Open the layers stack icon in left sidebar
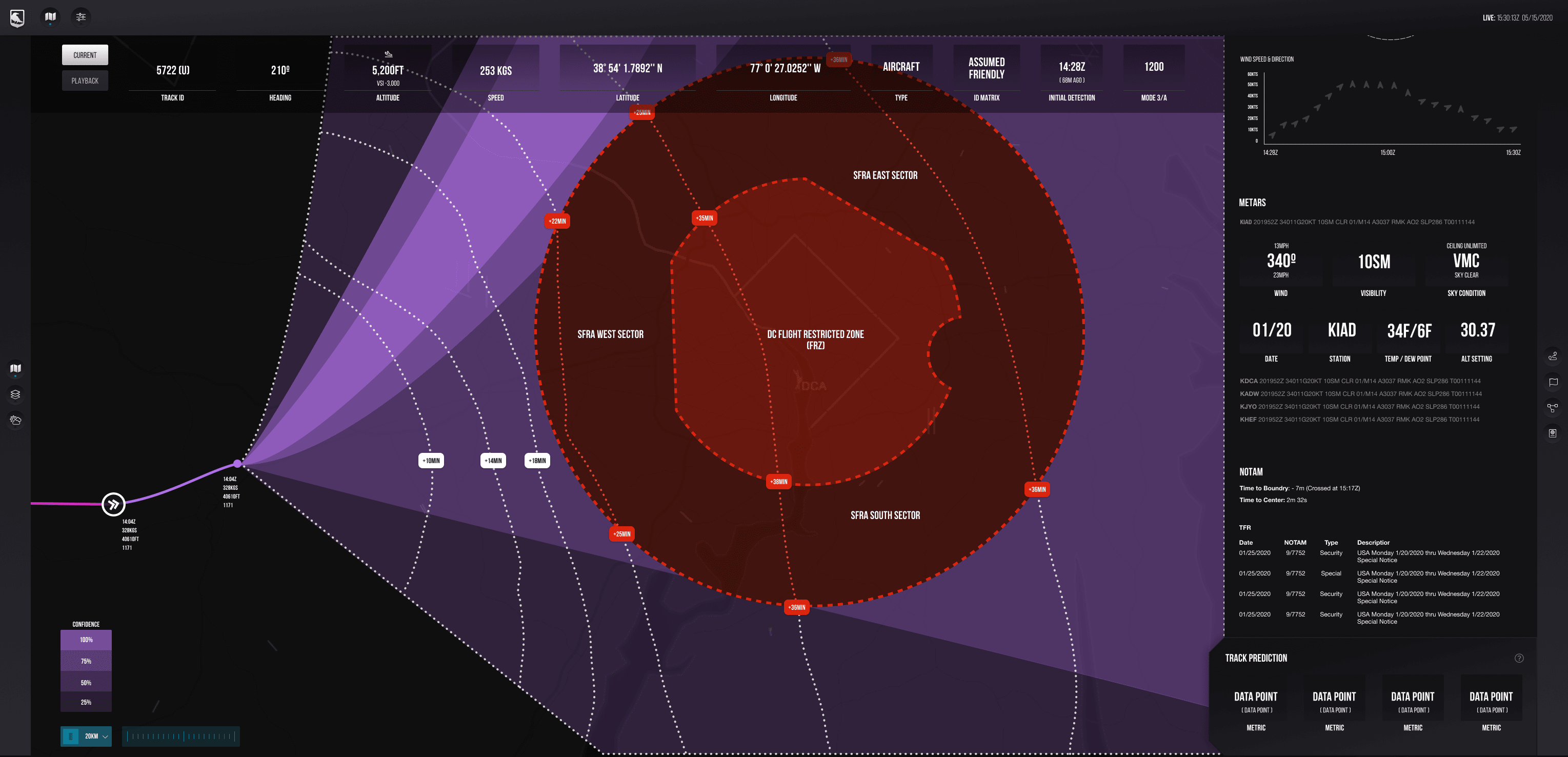The height and width of the screenshot is (757, 1568). coord(16,394)
